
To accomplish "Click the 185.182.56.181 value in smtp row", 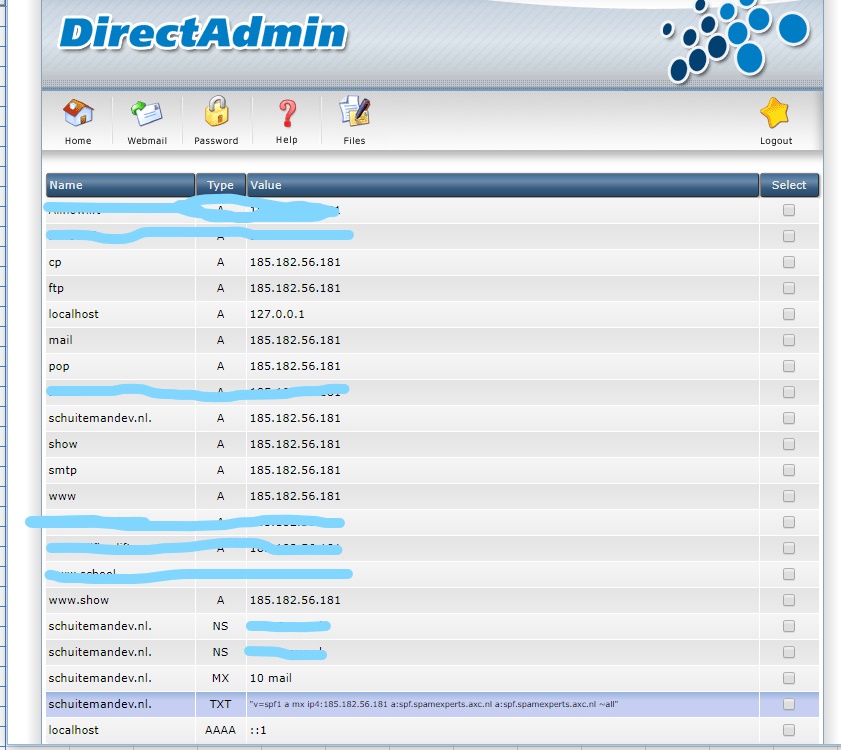I will [x=295, y=470].
